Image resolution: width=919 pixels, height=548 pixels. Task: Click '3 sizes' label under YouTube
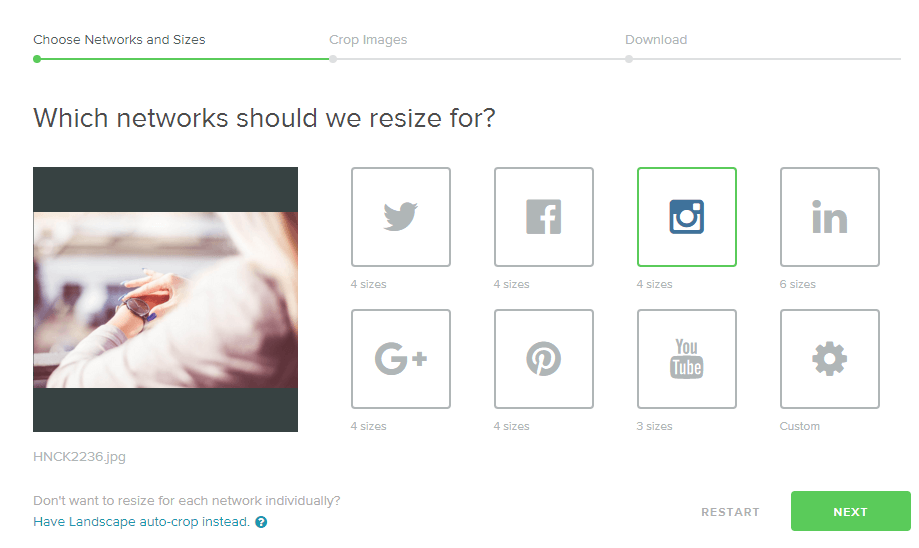tap(655, 426)
